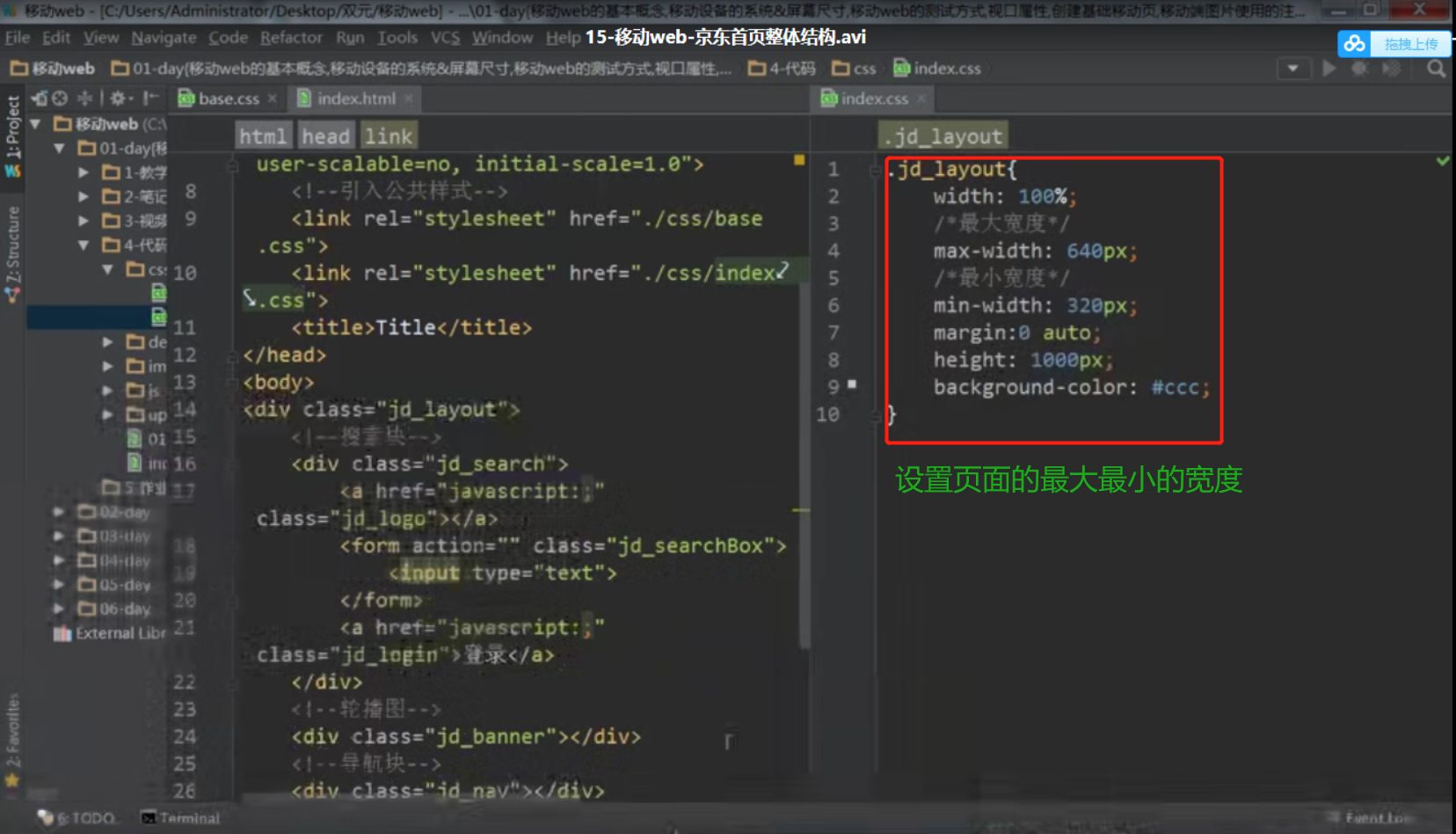Click the Run (play) toolbar icon
Viewport: 1456px width, 834px height.
(1329, 69)
